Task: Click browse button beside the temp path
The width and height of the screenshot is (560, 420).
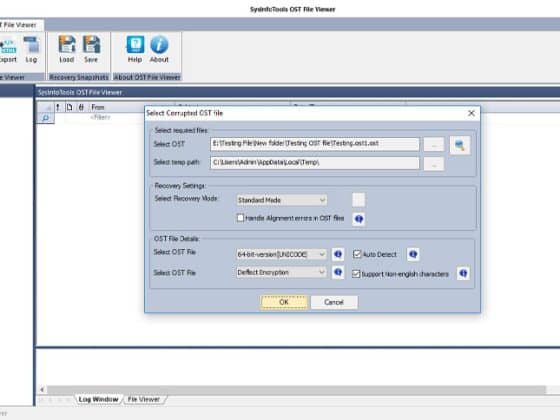Action: [434, 164]
